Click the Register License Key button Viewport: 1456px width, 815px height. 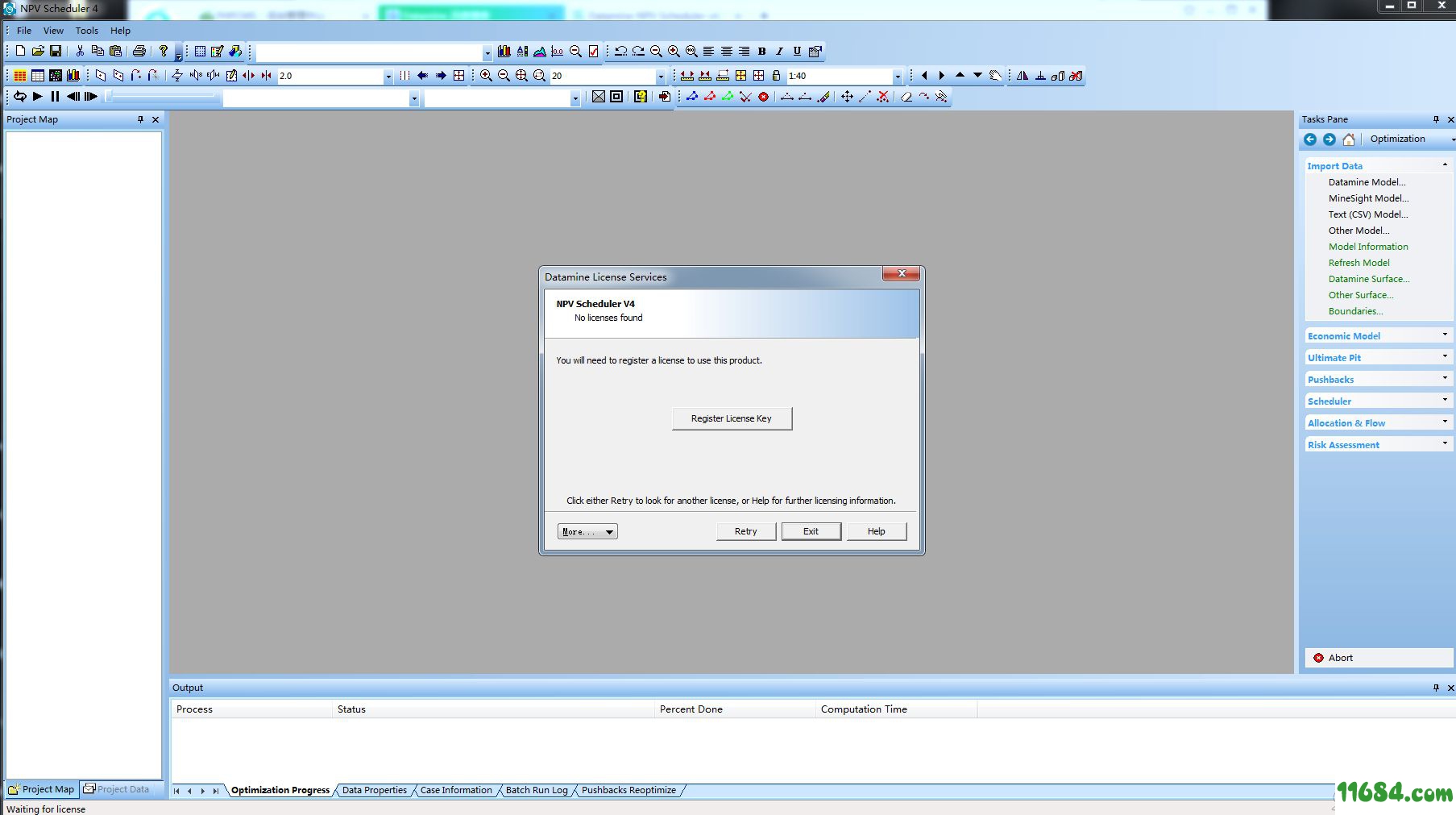(x=732, y=418)
